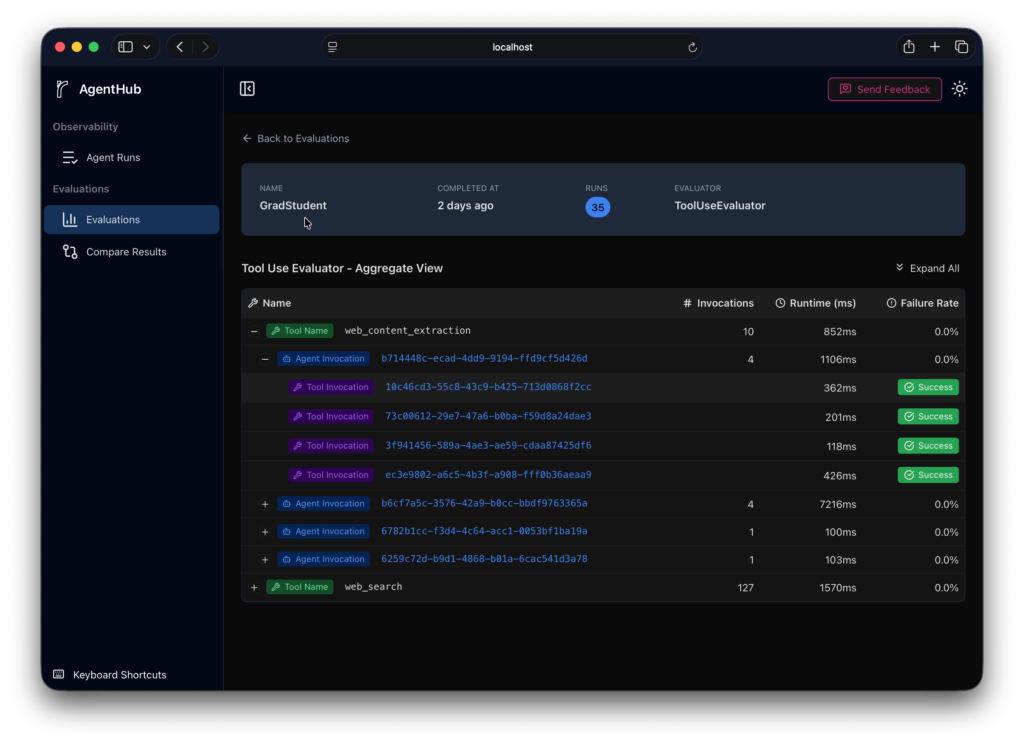This screenshot has width=1024, height=745.
Task: Click the AgentHub logo icon
Action: click(x=62, y=89)
